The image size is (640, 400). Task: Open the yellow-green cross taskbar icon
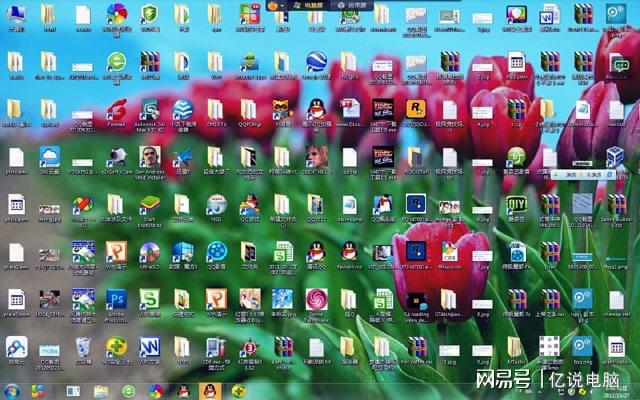tap(238, 392)
